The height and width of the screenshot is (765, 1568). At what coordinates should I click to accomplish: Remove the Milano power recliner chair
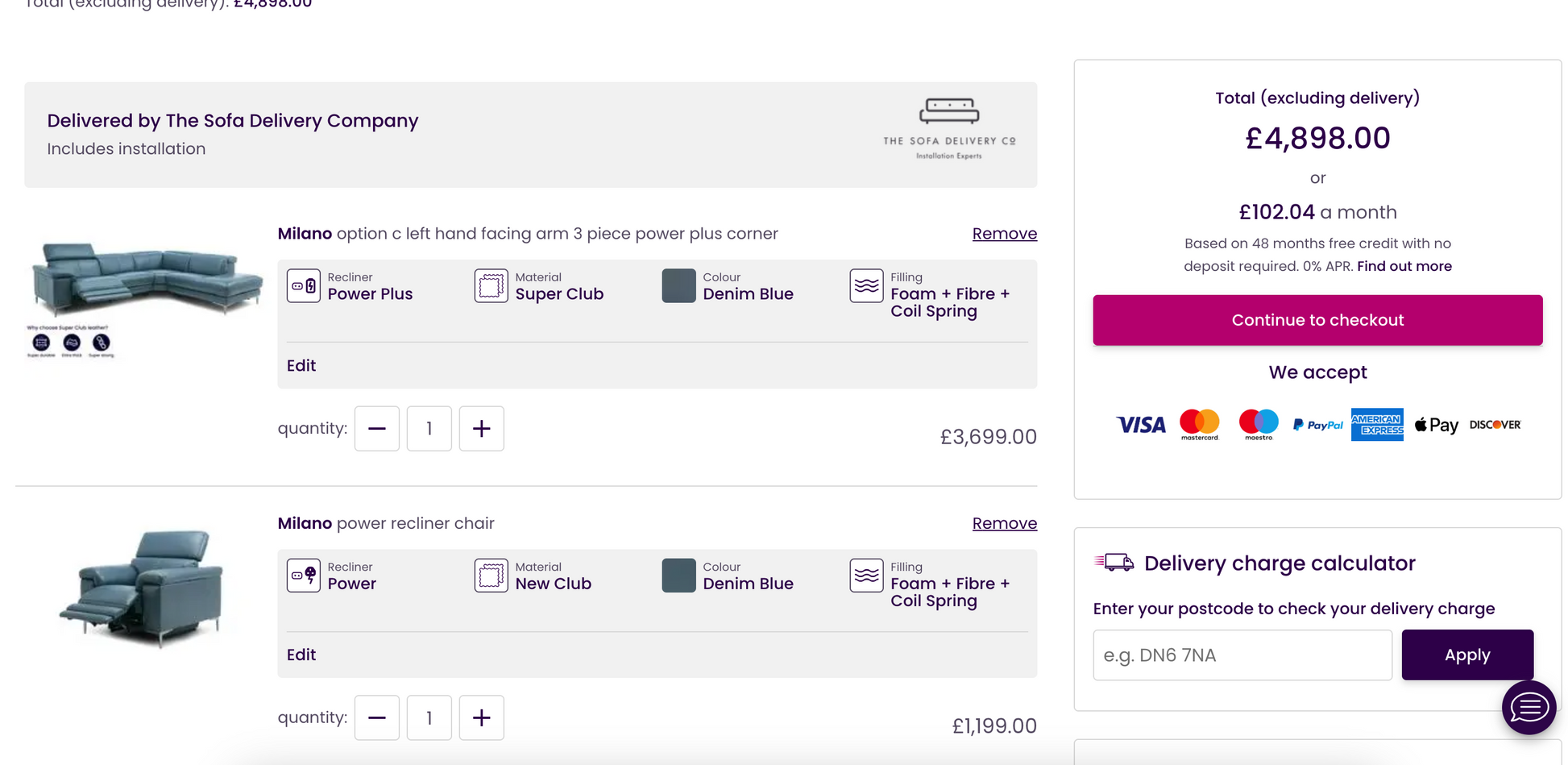[x=1004, y=523]
